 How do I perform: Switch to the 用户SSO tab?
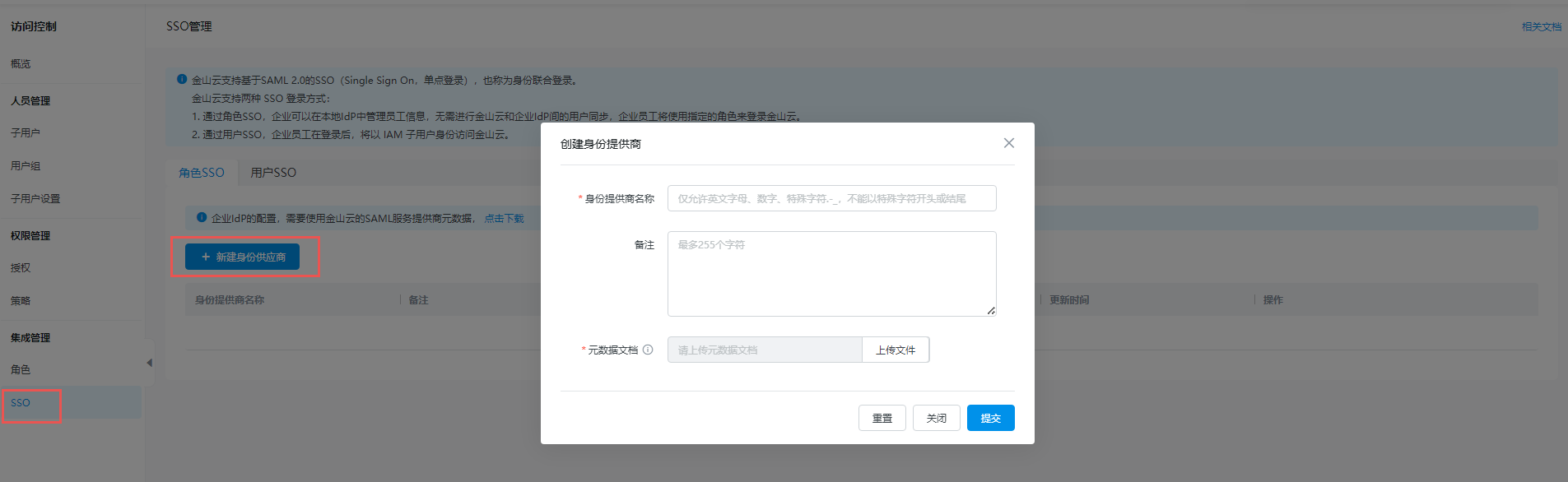pyautogui.click(x=273, y=173)
